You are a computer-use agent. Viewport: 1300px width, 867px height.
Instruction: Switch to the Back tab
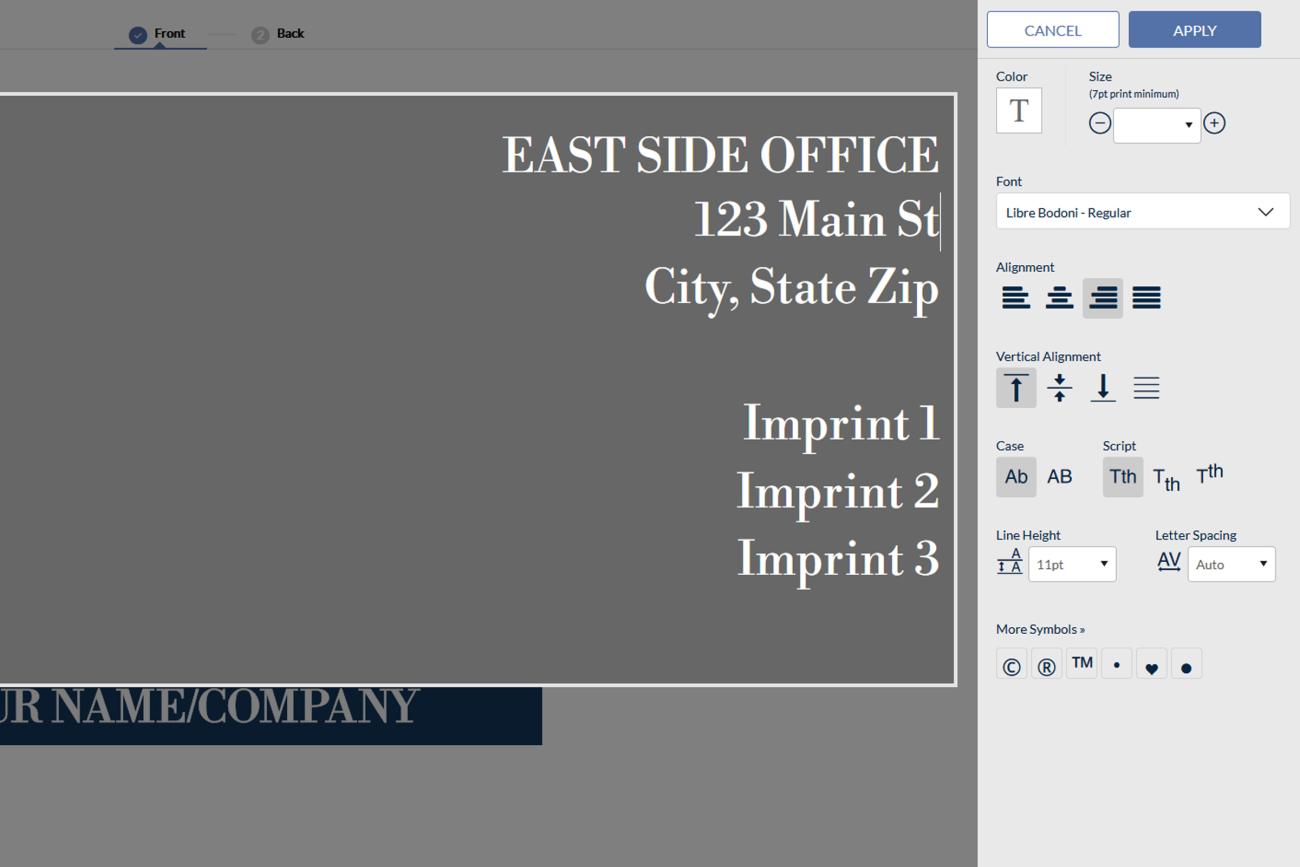tap(278, 34)
